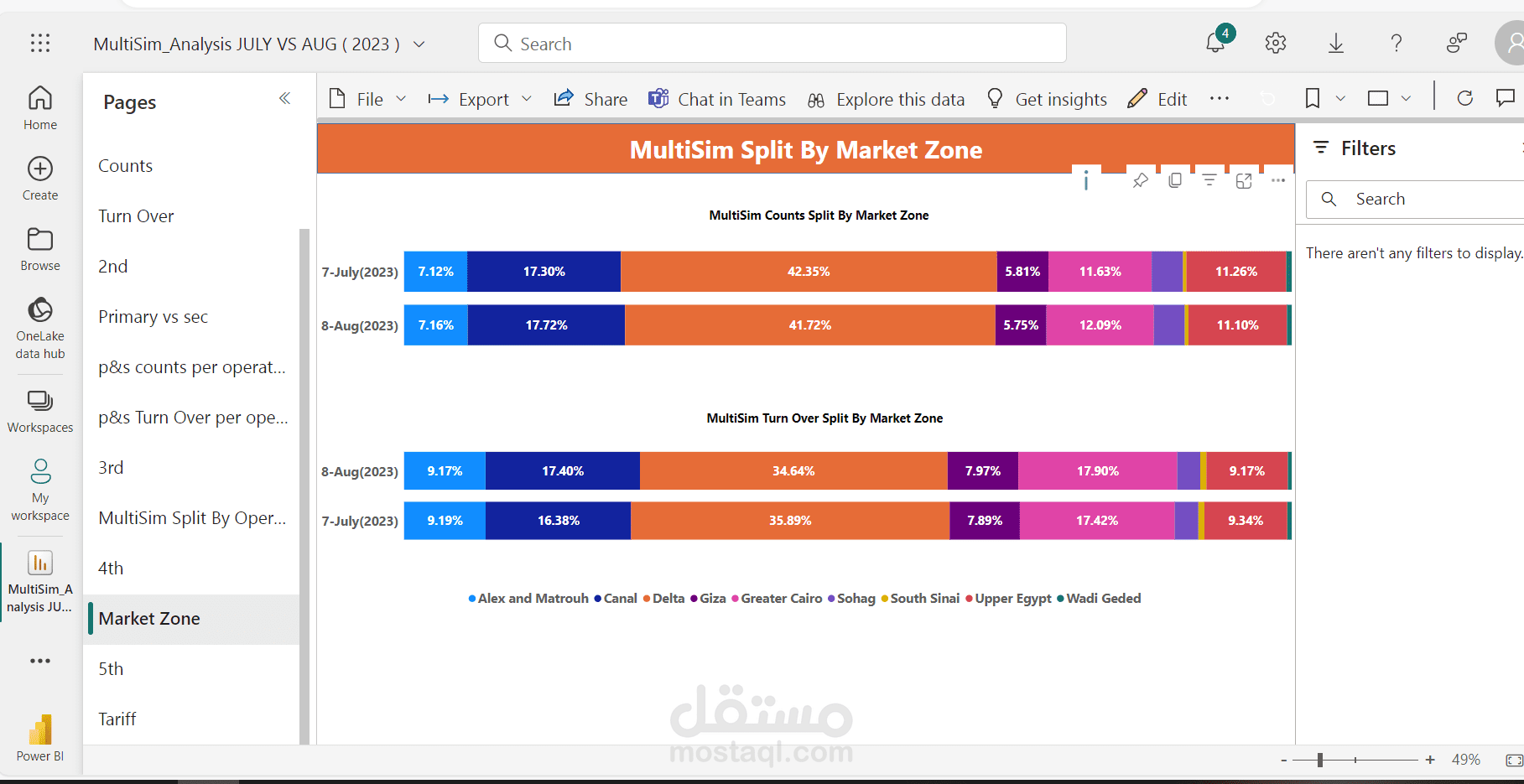Open visual in focus mode

(1244, 180)
